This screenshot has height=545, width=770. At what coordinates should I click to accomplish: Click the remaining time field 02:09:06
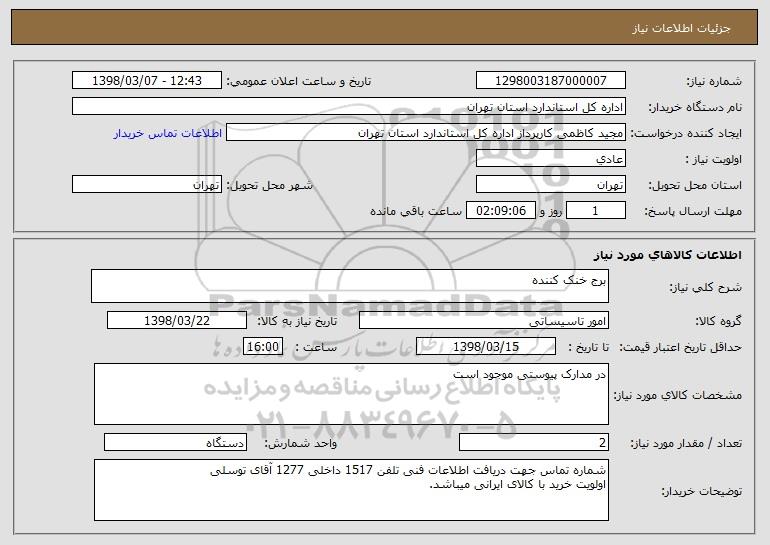tap(500, 210)
